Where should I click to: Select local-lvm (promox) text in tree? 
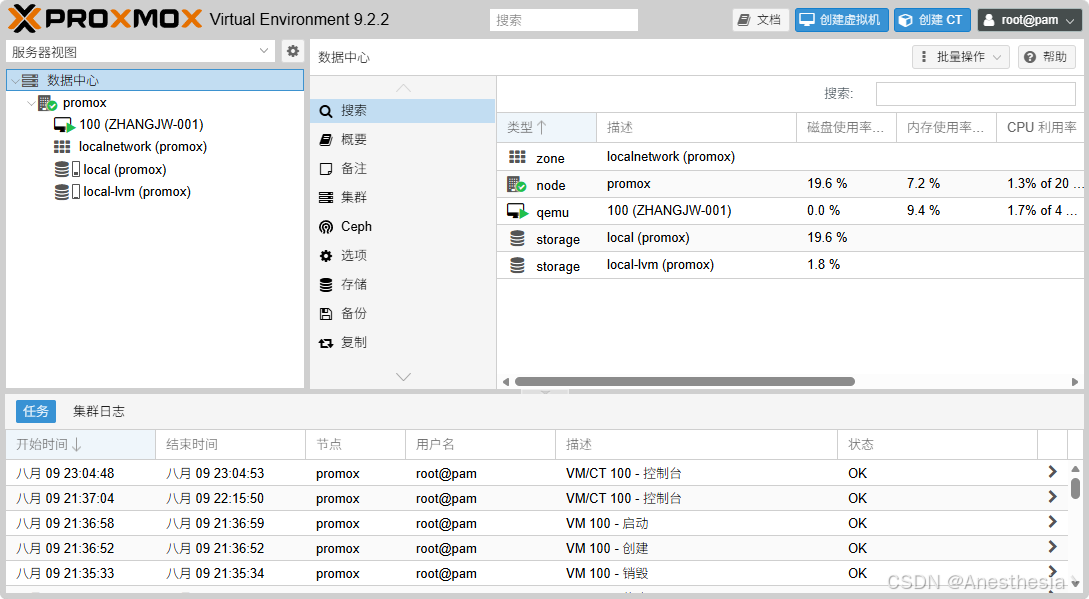(137, 192)
